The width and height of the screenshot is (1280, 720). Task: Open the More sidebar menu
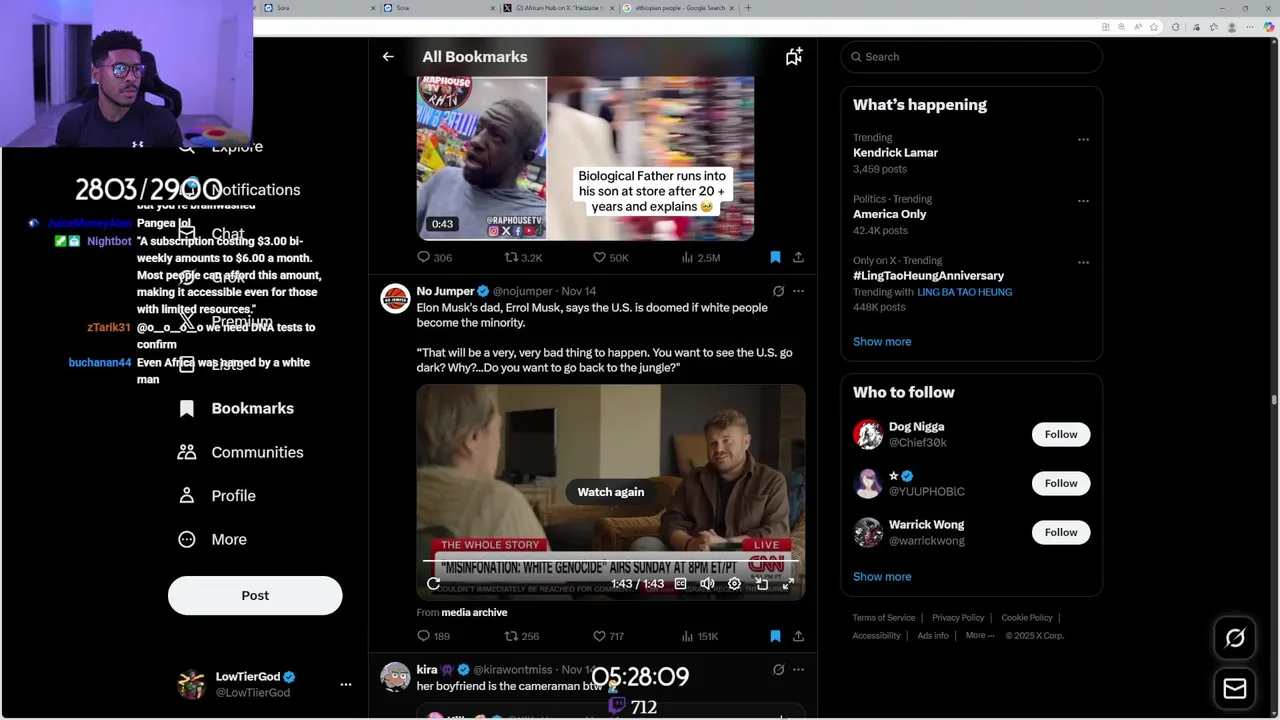212,539
